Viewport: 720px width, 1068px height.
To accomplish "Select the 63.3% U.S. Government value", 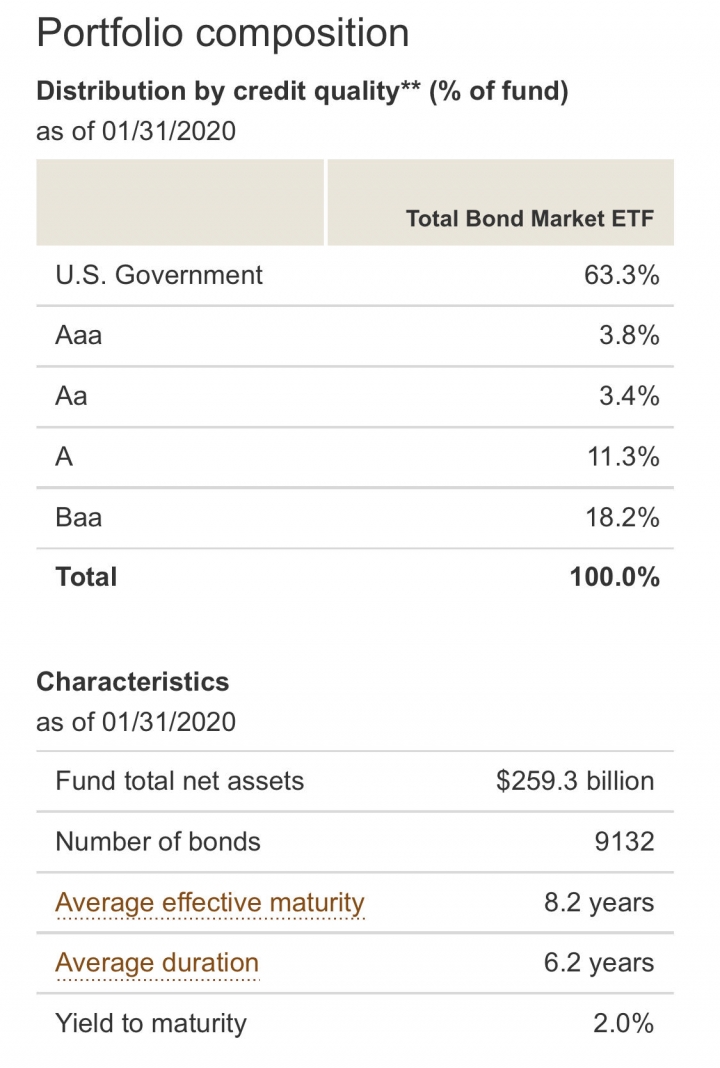I will tap(621, 275).
